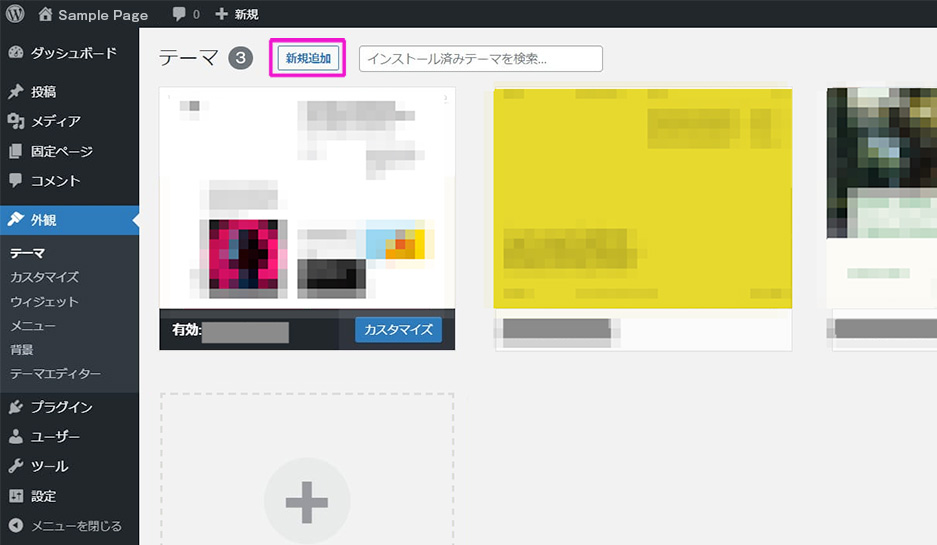Click the comments bubble icon in admin bar
This screenshot has width=937, height=545.
pyautogui.click(x=179, y=14)
